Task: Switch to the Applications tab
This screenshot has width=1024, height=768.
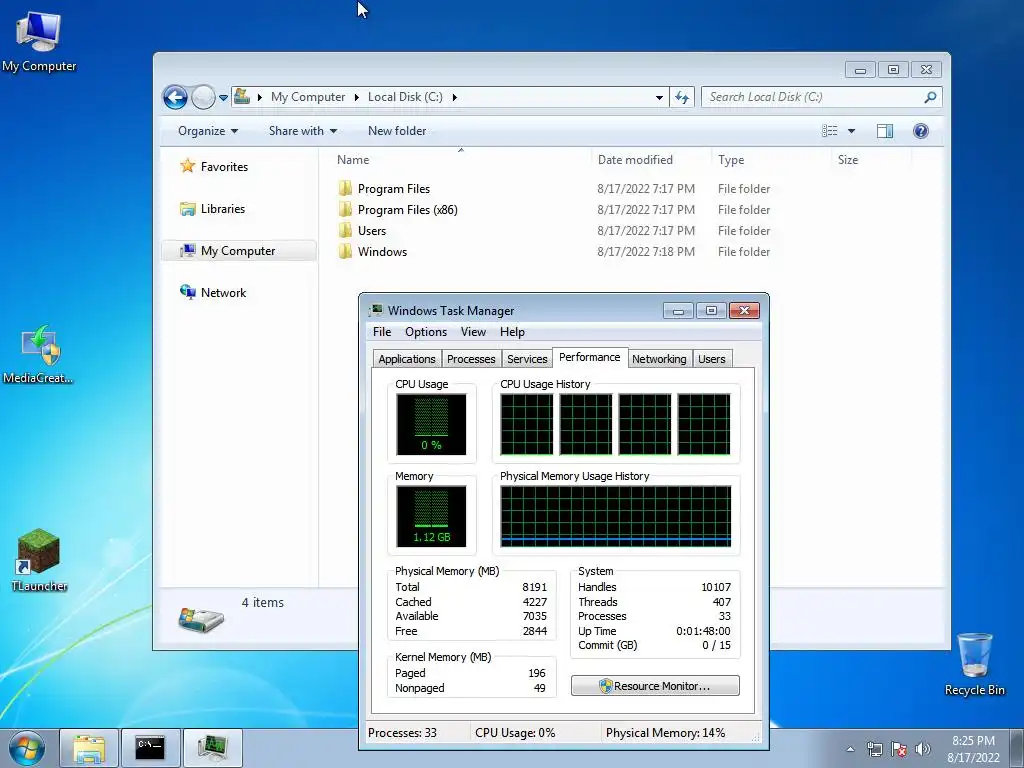Action: (407, 359)
